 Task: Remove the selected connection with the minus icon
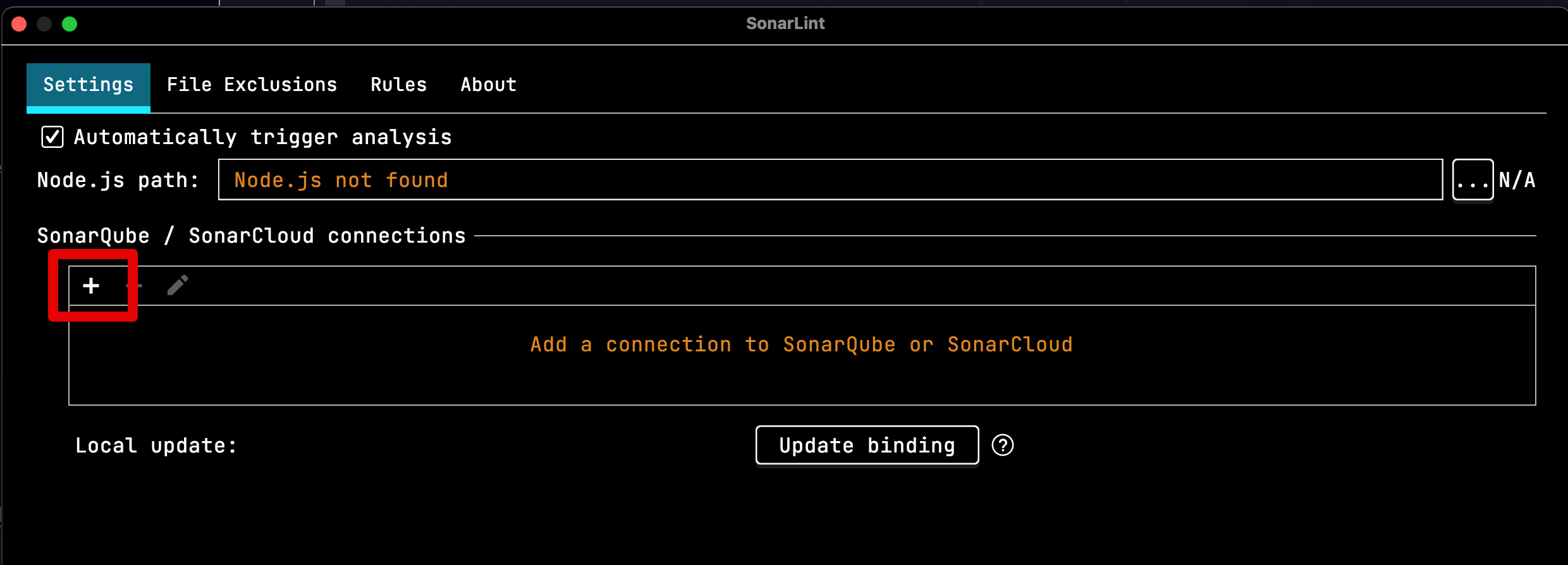pyautogui.click(x=135, y=286)
